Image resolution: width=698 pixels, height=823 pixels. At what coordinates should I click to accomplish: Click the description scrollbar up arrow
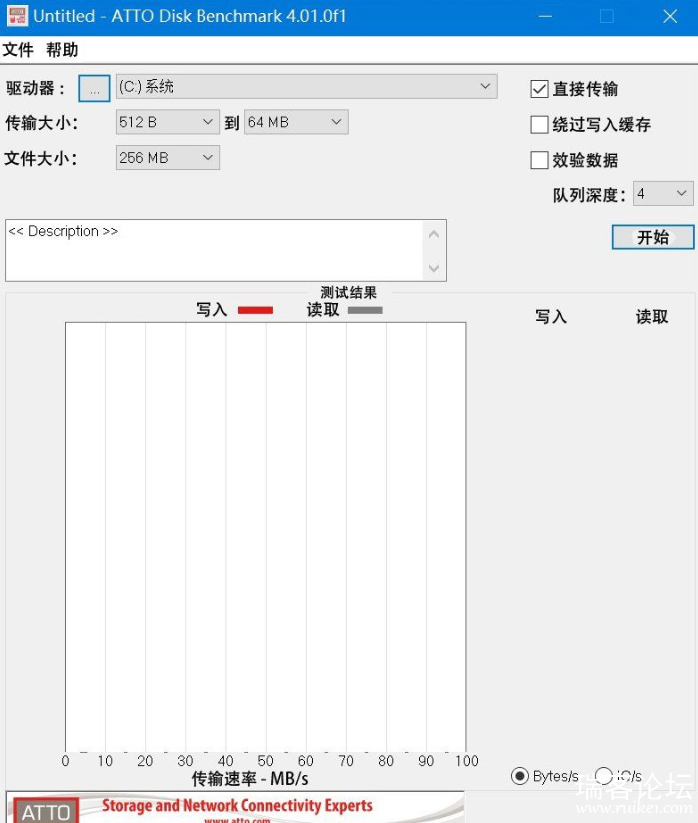point(434,234)
